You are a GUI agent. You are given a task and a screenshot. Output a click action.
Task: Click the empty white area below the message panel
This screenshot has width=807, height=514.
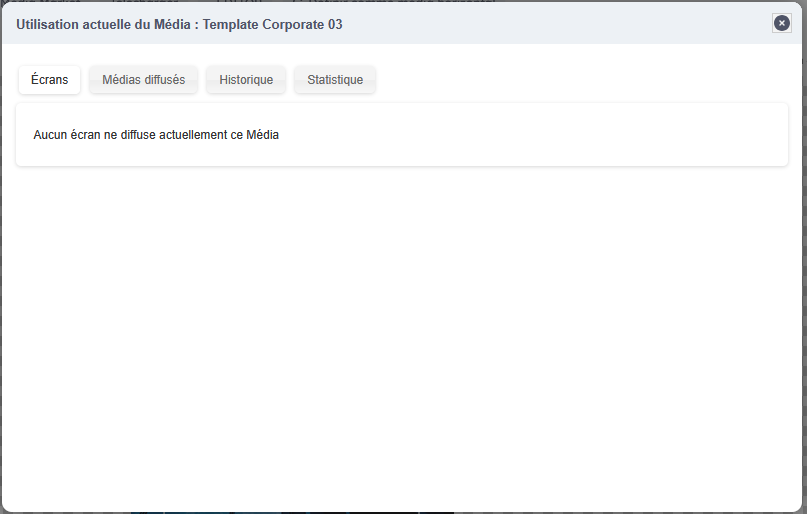400,330
